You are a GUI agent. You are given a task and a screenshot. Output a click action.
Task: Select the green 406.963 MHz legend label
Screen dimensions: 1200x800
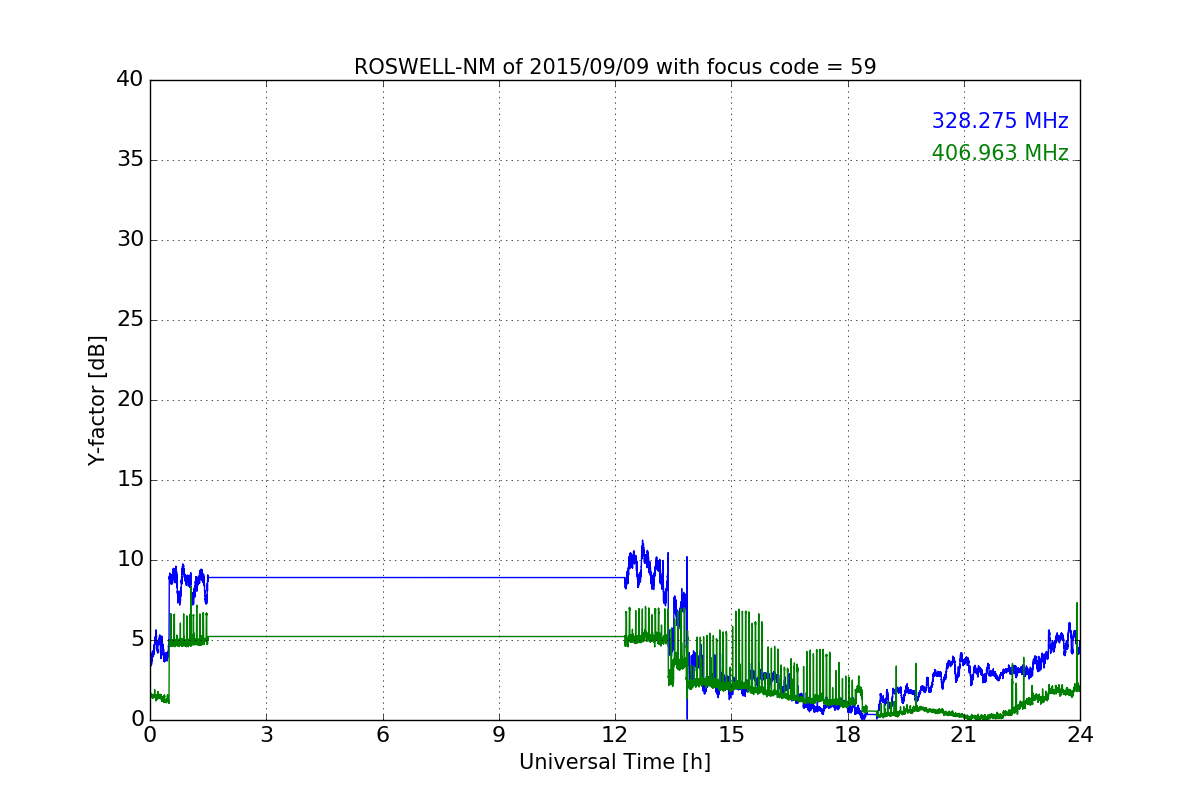click(x=1000, y=153)
